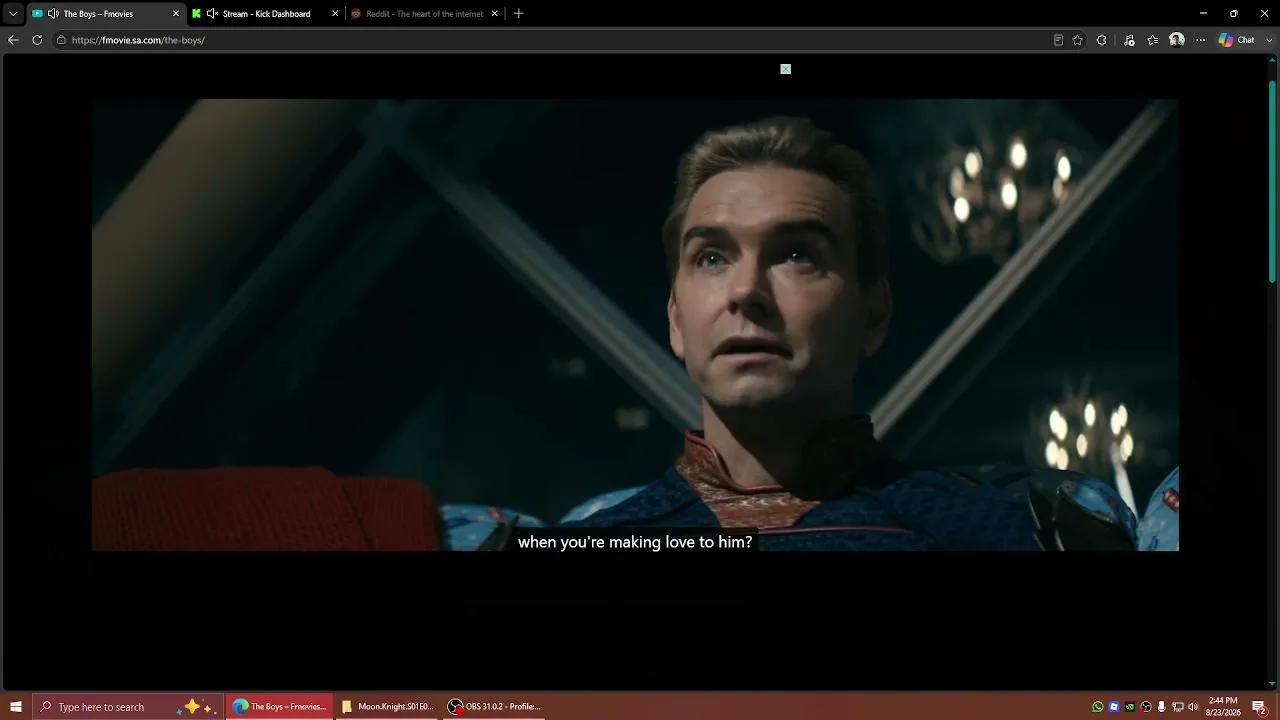Unmute the Kick Dashboard tab speaker icon
This screenshot has width=1280, height=720.
(212, 14)
